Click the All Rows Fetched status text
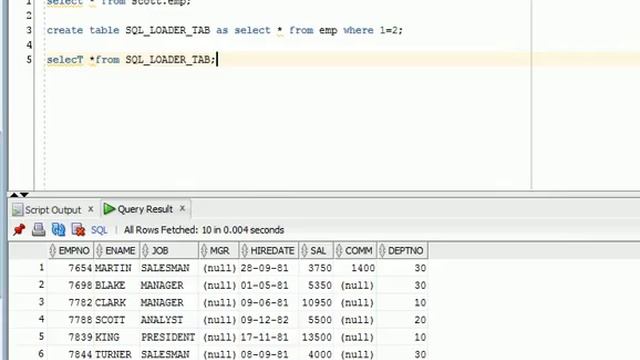This screenshot has height=360, width=640. [204, 230]
